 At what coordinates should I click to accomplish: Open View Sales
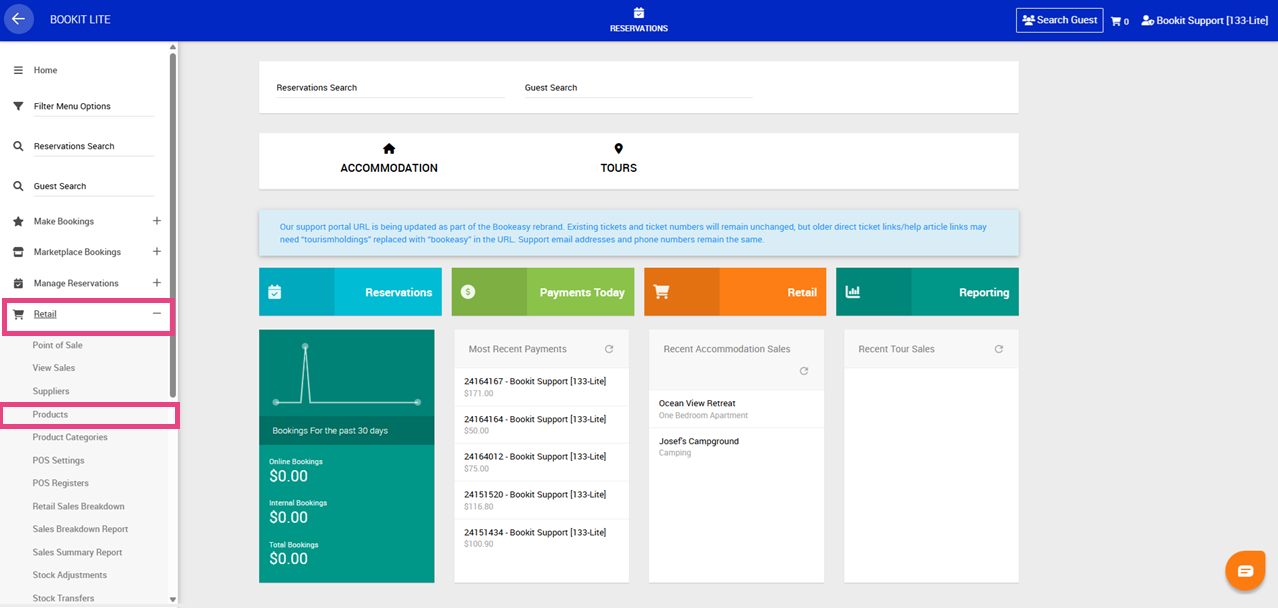point(54,368)
